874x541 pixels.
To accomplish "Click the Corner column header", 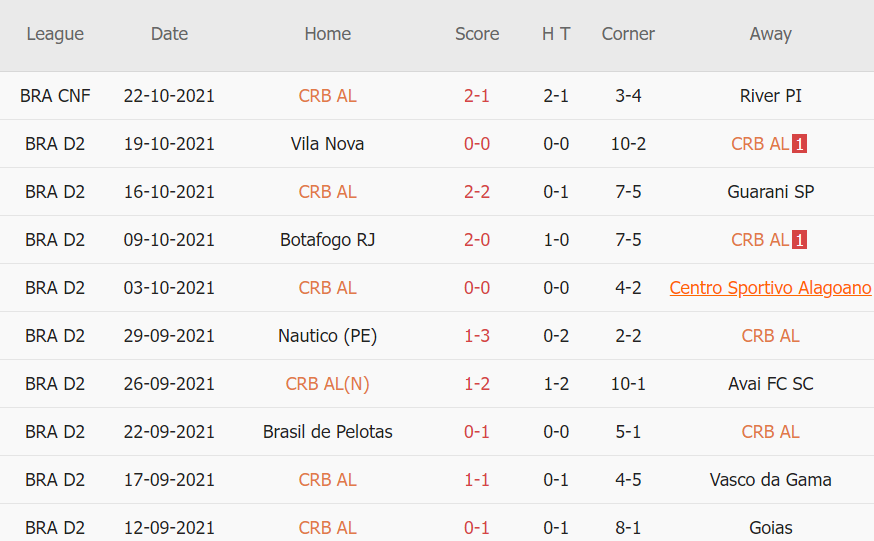I will tap(628, 34).
